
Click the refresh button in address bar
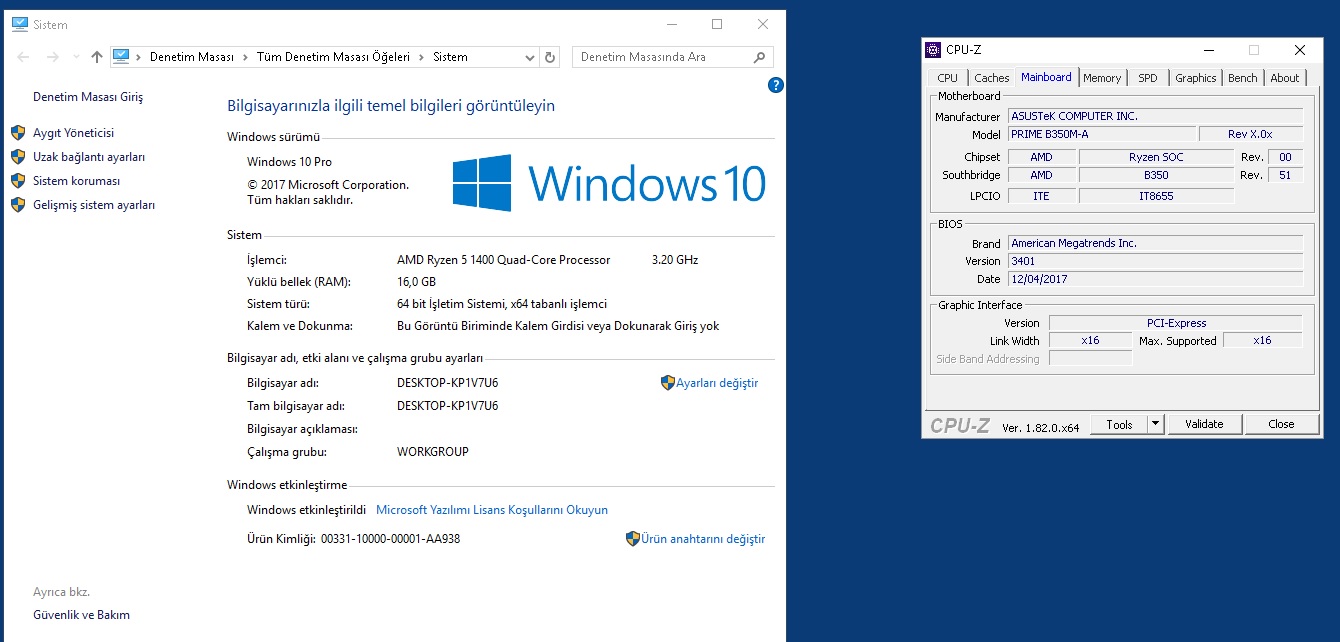[x=549, y=58]
